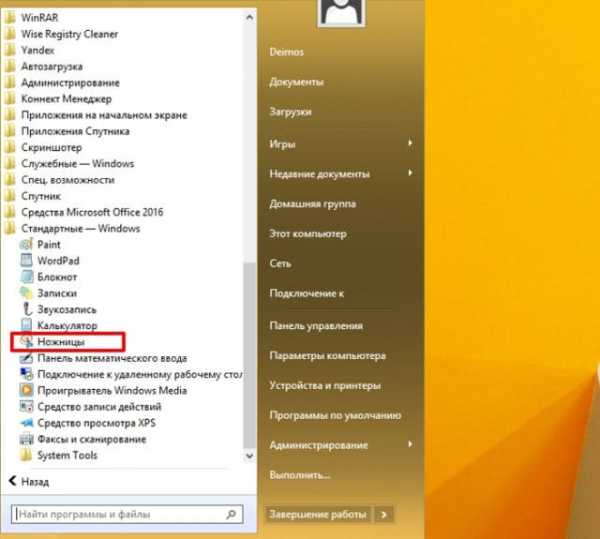Click the Коннект Менеджер folder icon
The height and width of the screenshot is (539, 600).
click(10, 99)
